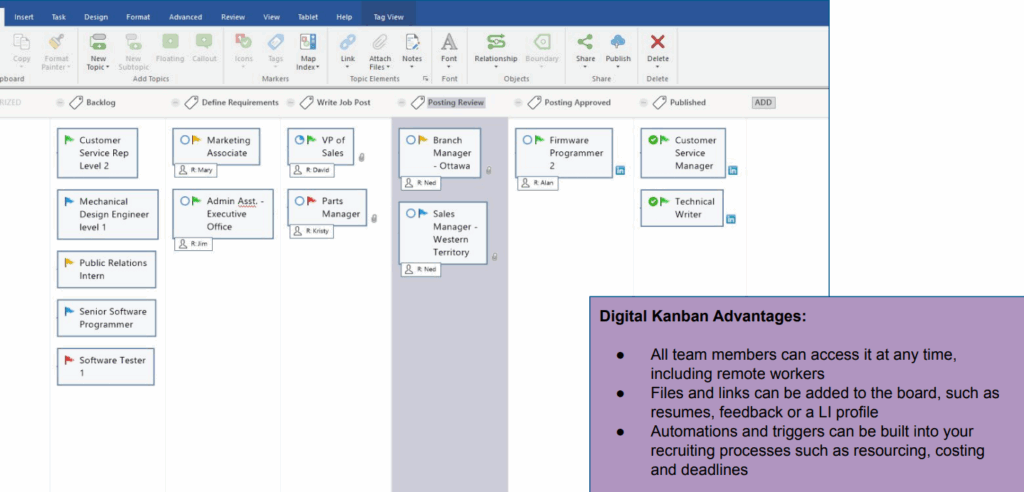Click the Publish cloud icon
This screenshot has height=492, width=1024.
tap(618, 42)
